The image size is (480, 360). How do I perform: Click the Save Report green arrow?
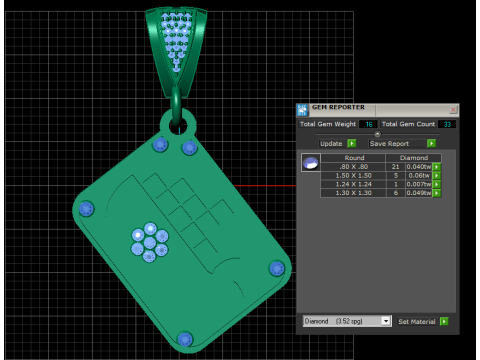(431, 143)
